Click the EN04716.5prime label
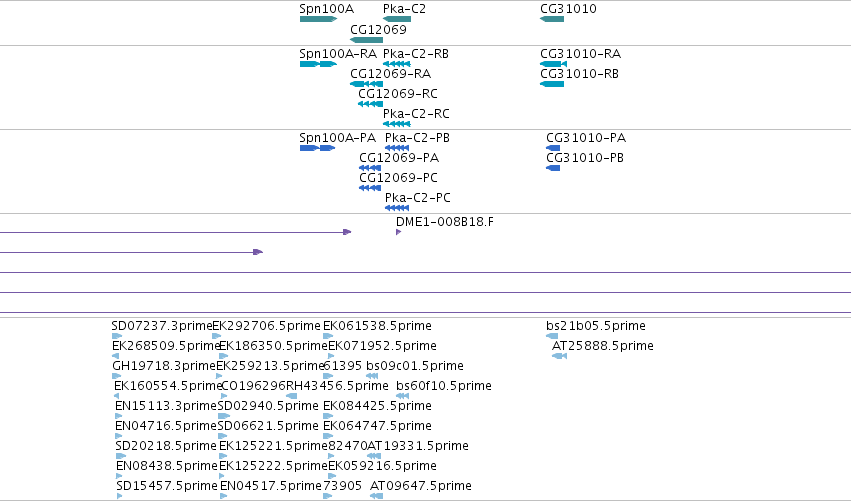The height and width of the screenshot is (501, 851). pos(166,427)
